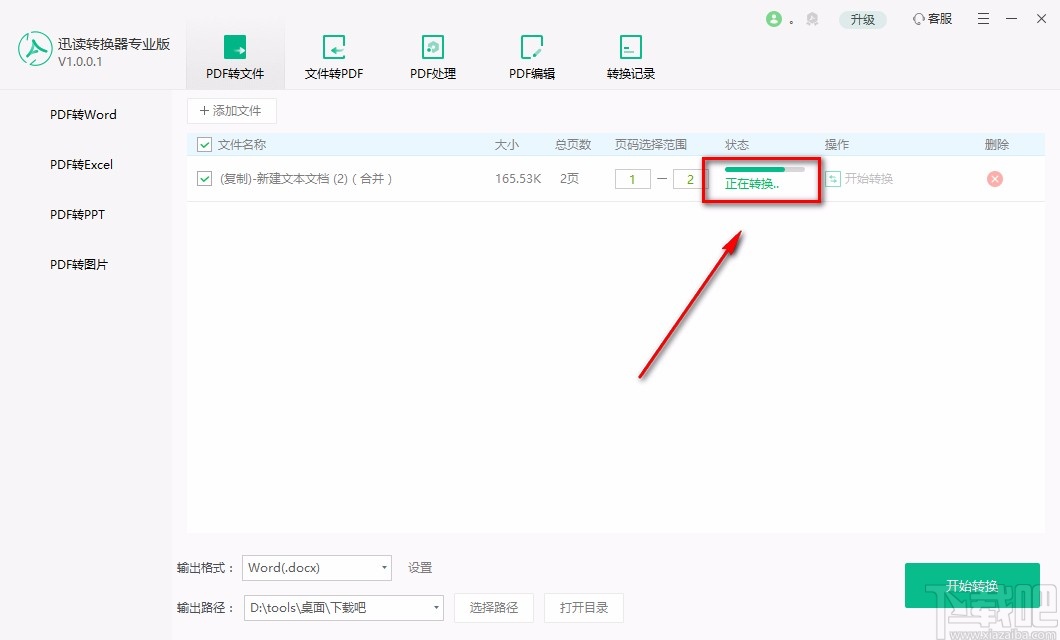
Task: Open the bell notification icon
Action: coord(812,18)
